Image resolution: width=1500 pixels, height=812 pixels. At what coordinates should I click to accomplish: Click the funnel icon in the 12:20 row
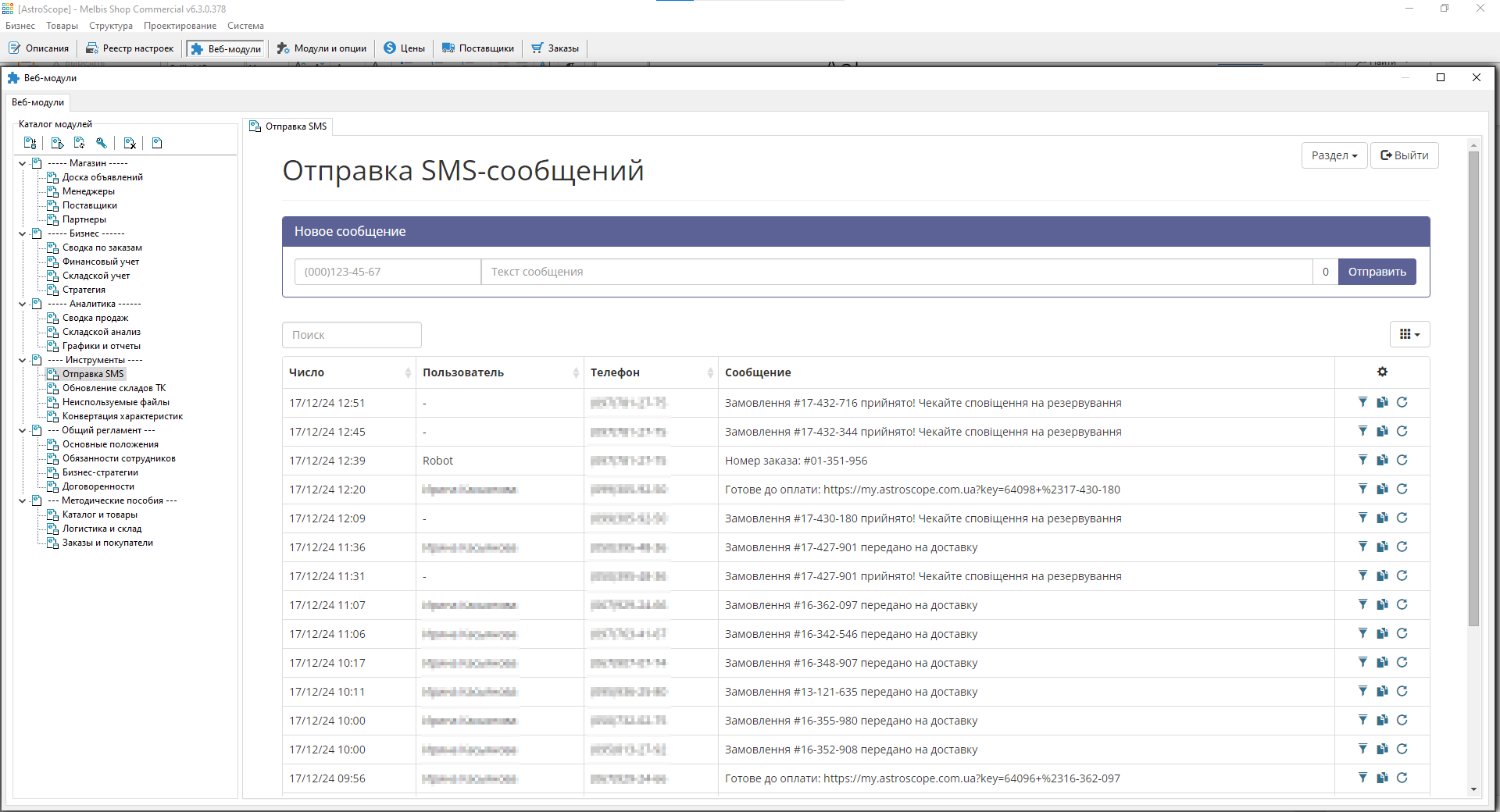[x=1362, y=489]
